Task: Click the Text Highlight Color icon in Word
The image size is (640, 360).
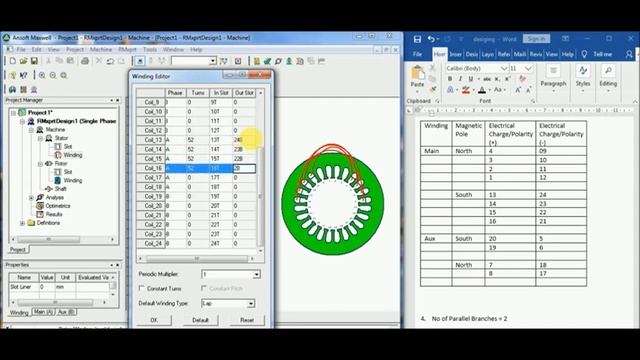Action: click(465, 90)
